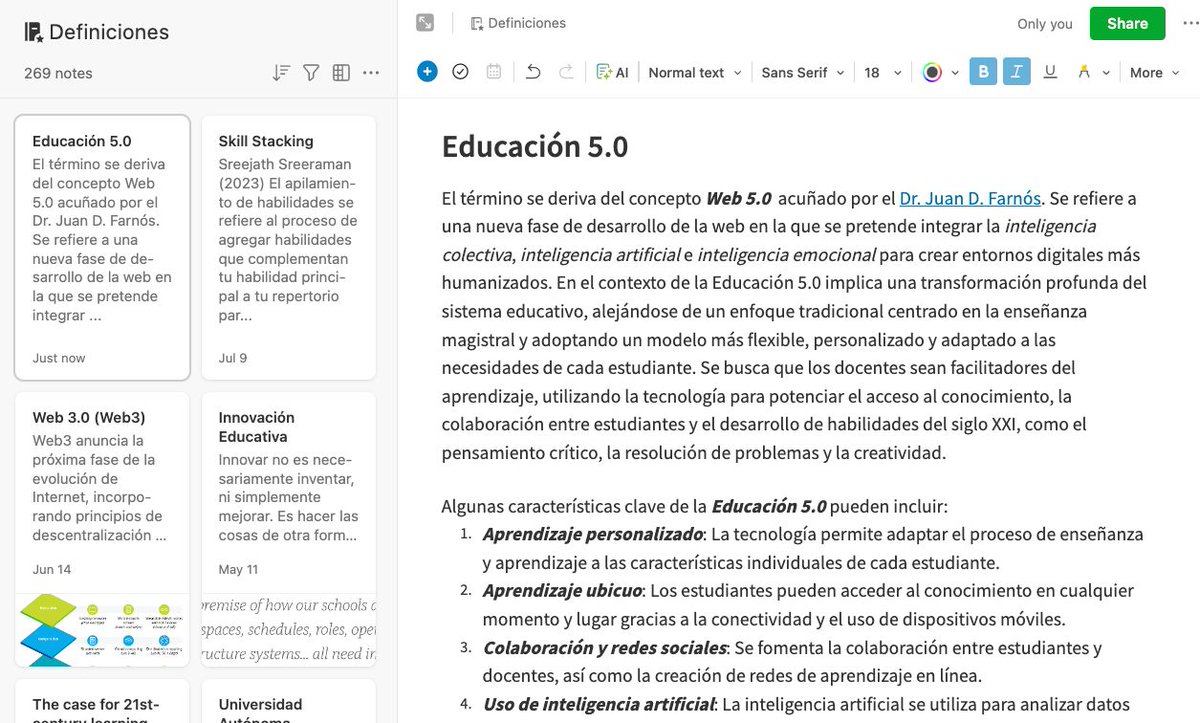Click the expand note icon
Screen dimensions: 1200x723
tap(426, 23)
